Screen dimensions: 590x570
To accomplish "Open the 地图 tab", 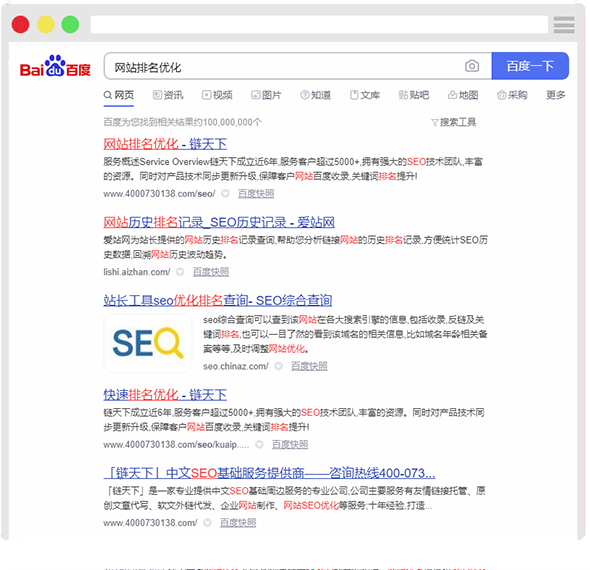I will 463,95.
